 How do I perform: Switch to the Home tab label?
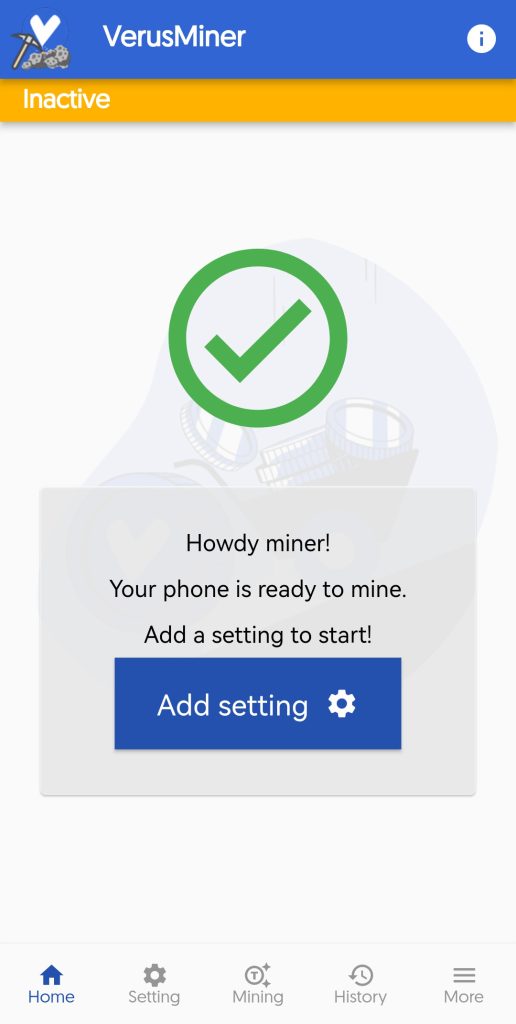click(x=51, y=997)
